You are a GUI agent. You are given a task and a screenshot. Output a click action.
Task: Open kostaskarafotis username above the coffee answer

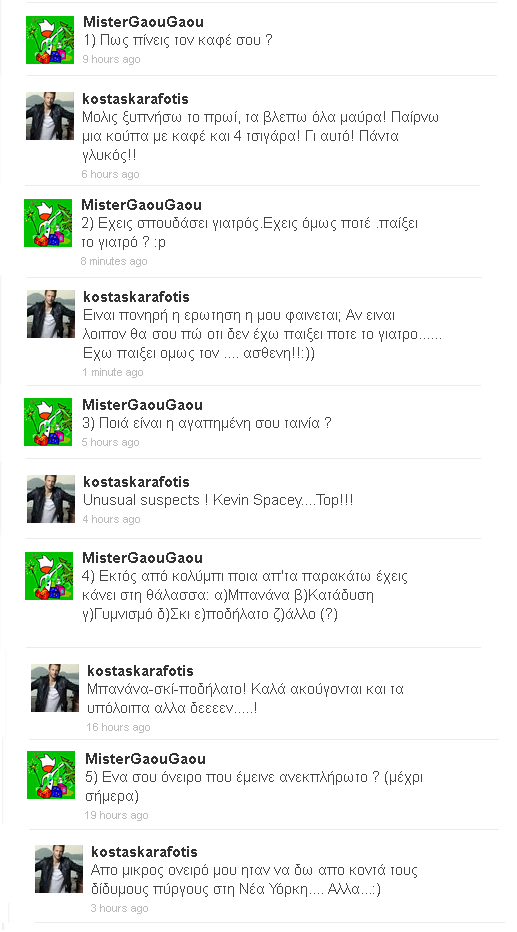tap(135, 99)
